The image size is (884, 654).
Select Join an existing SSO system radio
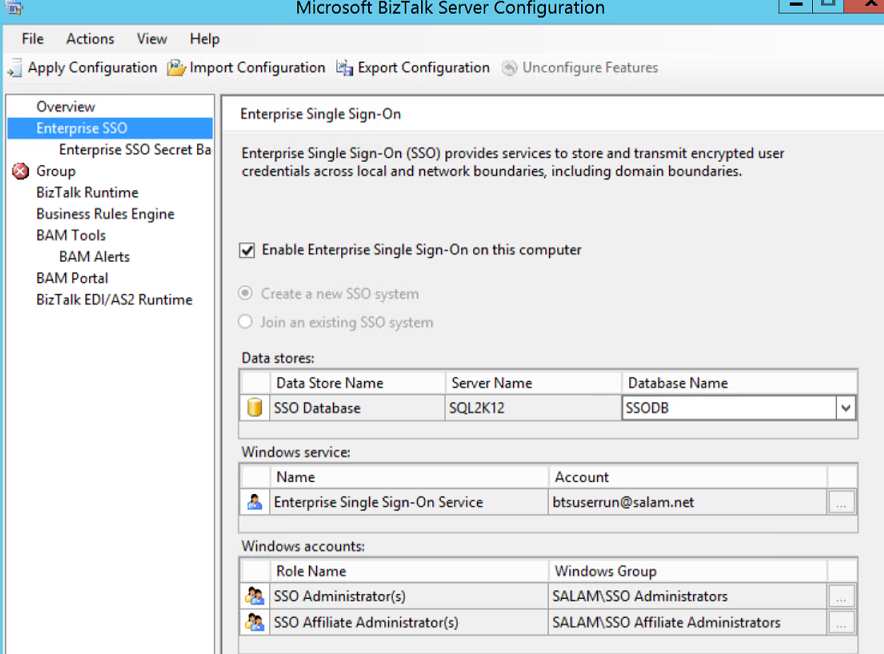245,322
